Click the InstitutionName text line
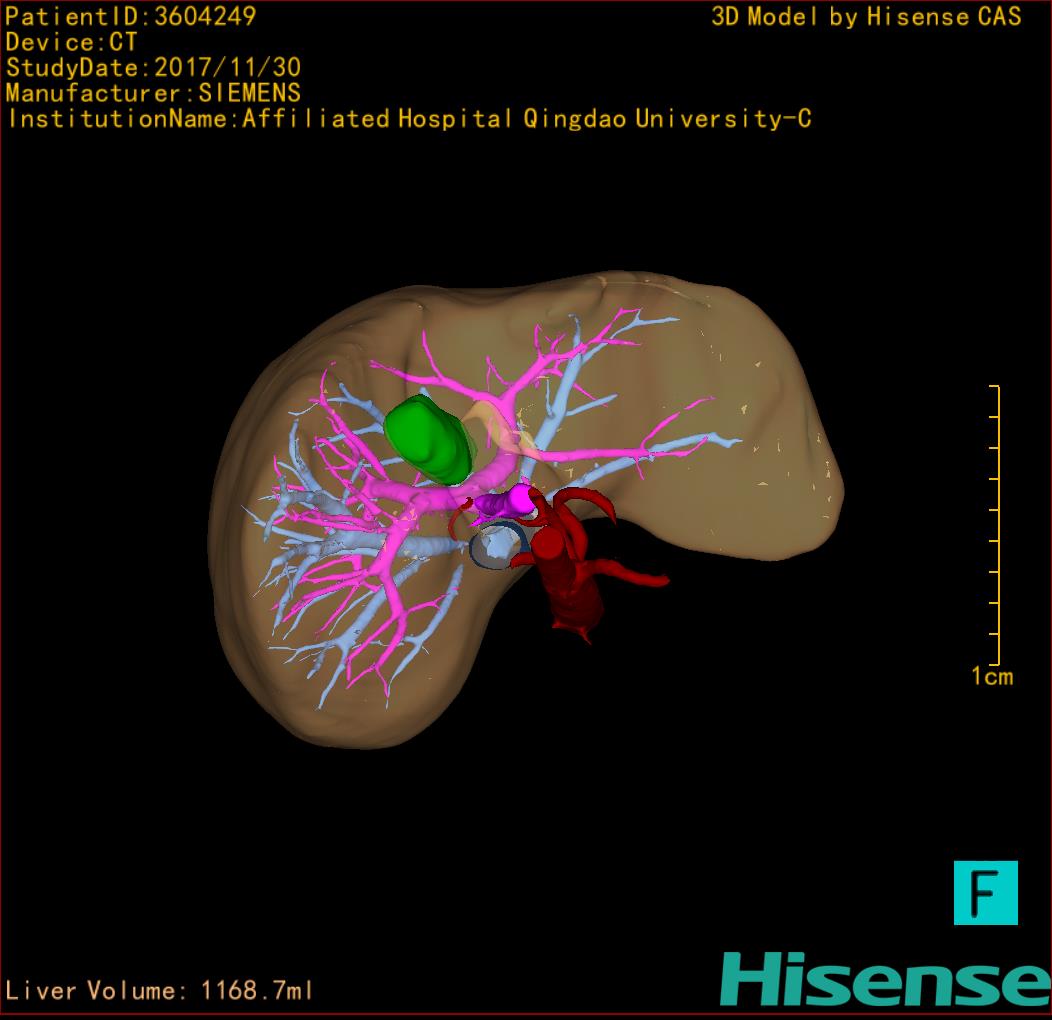Viewport: 1052px width, 1020px height. tap(408, 119)
